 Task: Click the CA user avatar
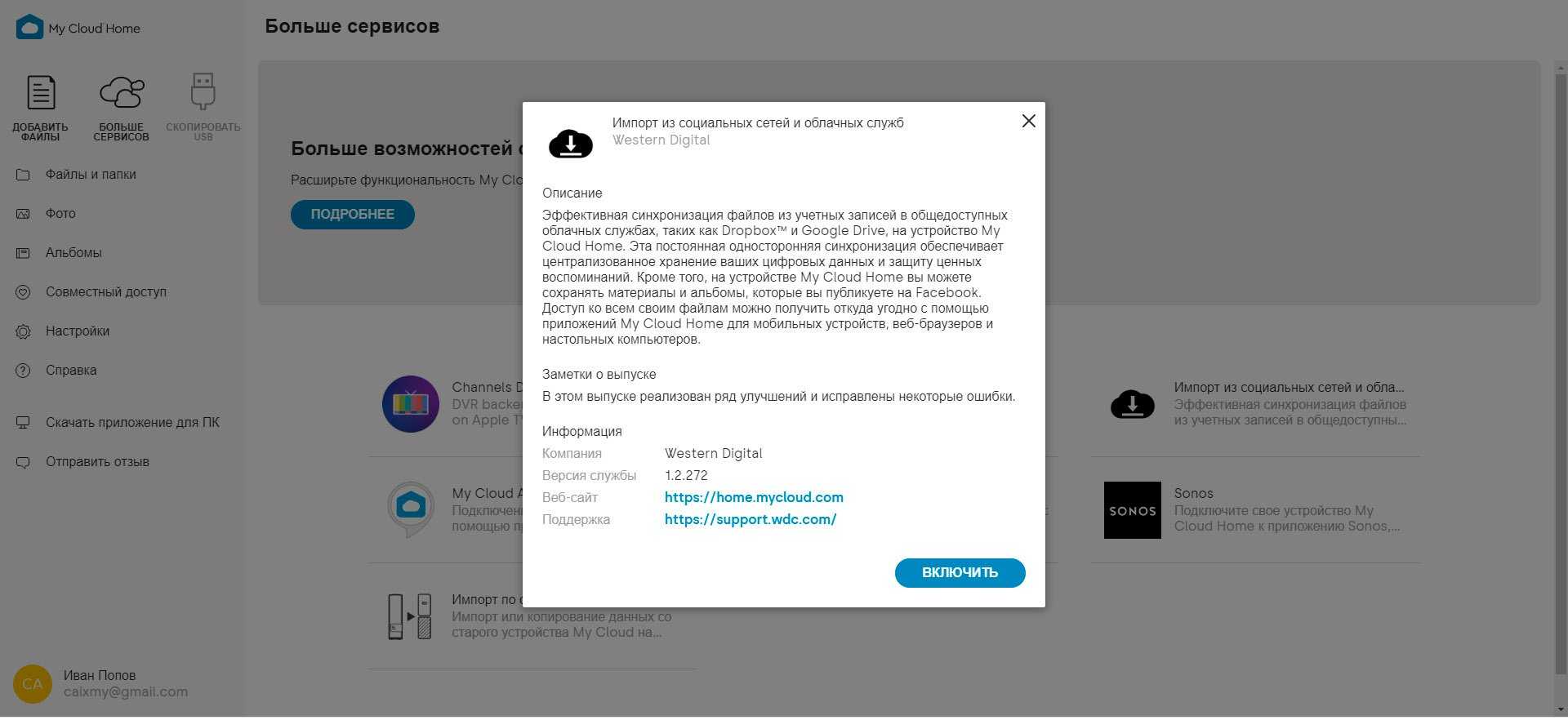33,684
